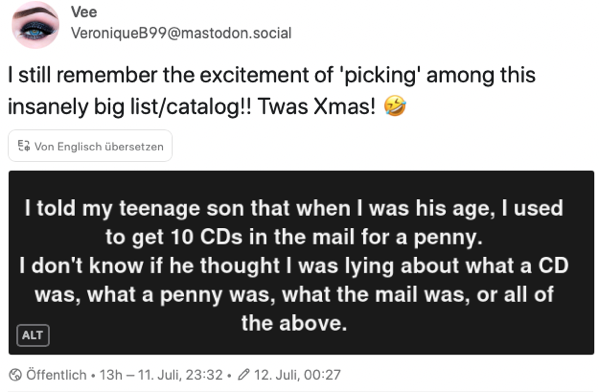599x392 pixels.
Task: Open VeroniqueB99@mastodon.social account handle
Action: [181, 33]
